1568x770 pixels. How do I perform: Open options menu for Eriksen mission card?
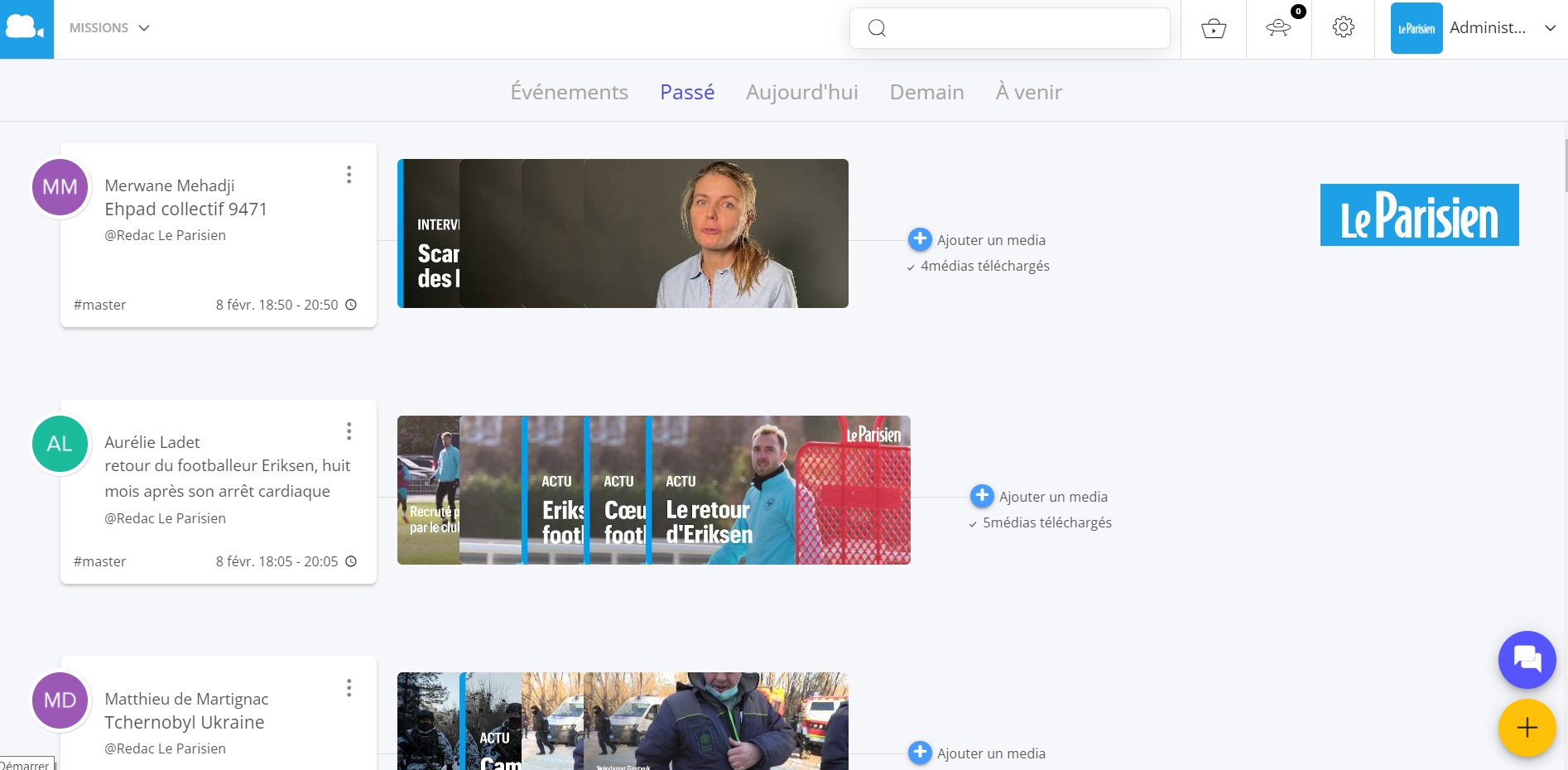click(349, 431)
